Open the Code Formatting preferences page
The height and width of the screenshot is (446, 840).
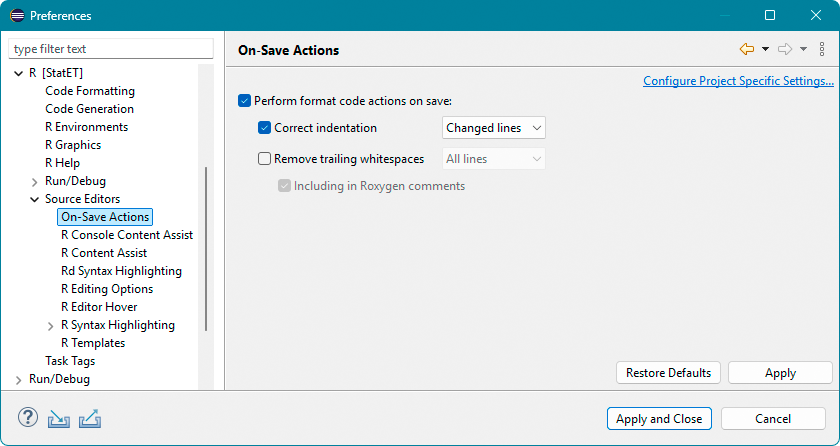pyautogui.click(x=90, y=91)
